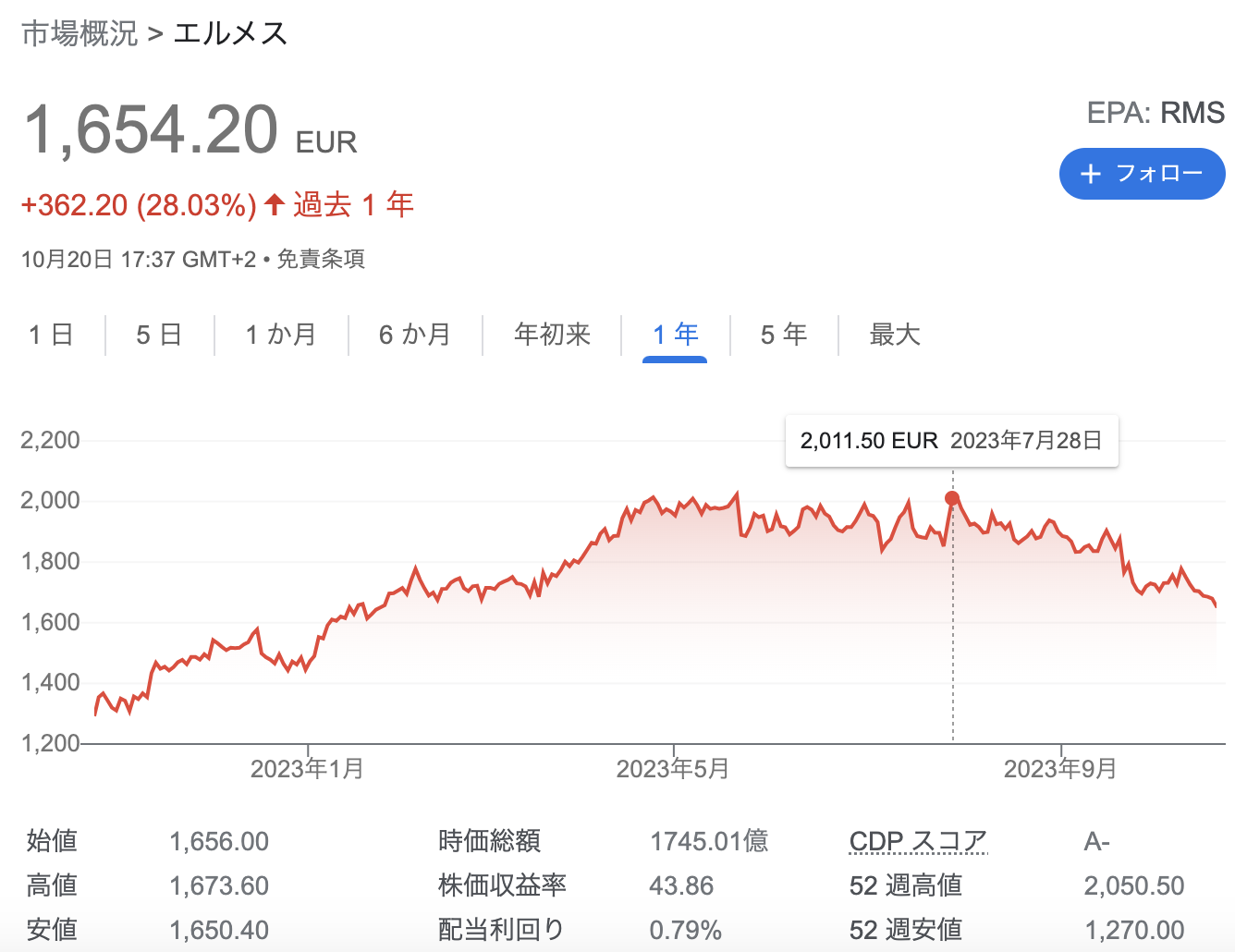Switch to the 6 か月 tab
Image resolution: width=1235 pixels, height=952 pixels.
[x=415, y=335]
